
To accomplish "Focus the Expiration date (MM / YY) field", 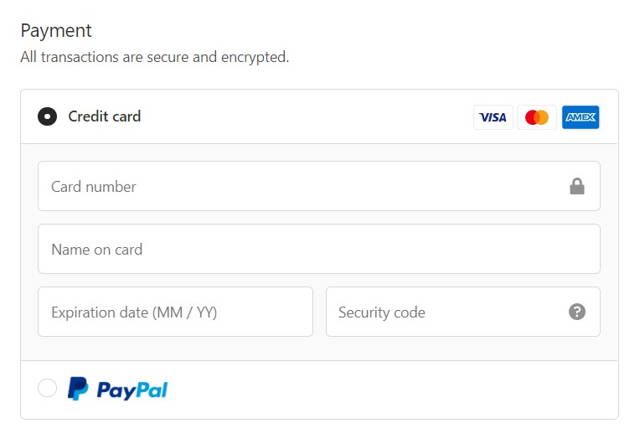I will coord(176,312).
